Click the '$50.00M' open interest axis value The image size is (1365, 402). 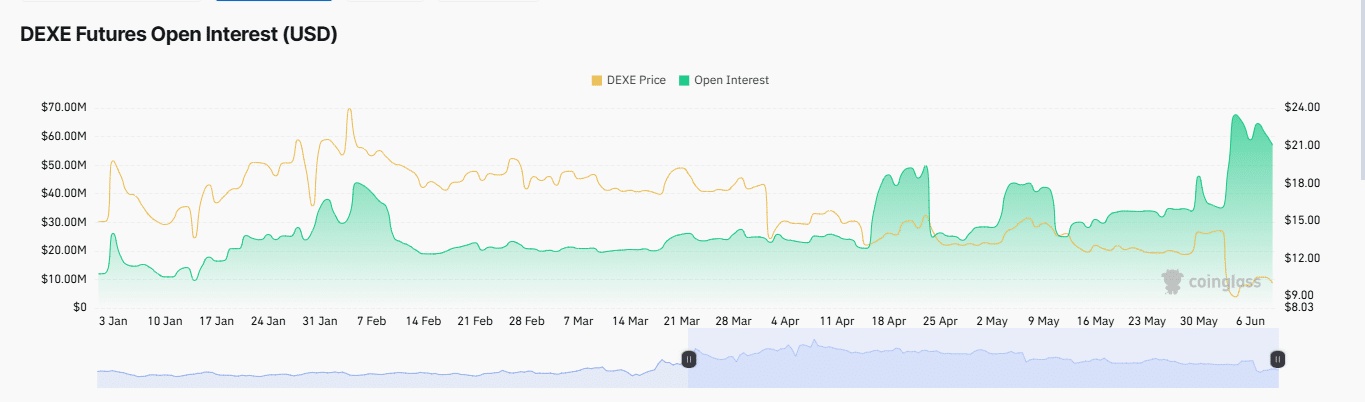pos(64,164)
